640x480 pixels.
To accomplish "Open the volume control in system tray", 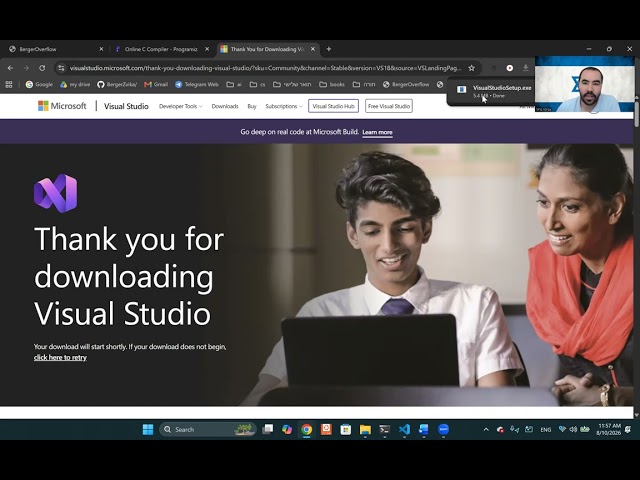I will [573, 429].
